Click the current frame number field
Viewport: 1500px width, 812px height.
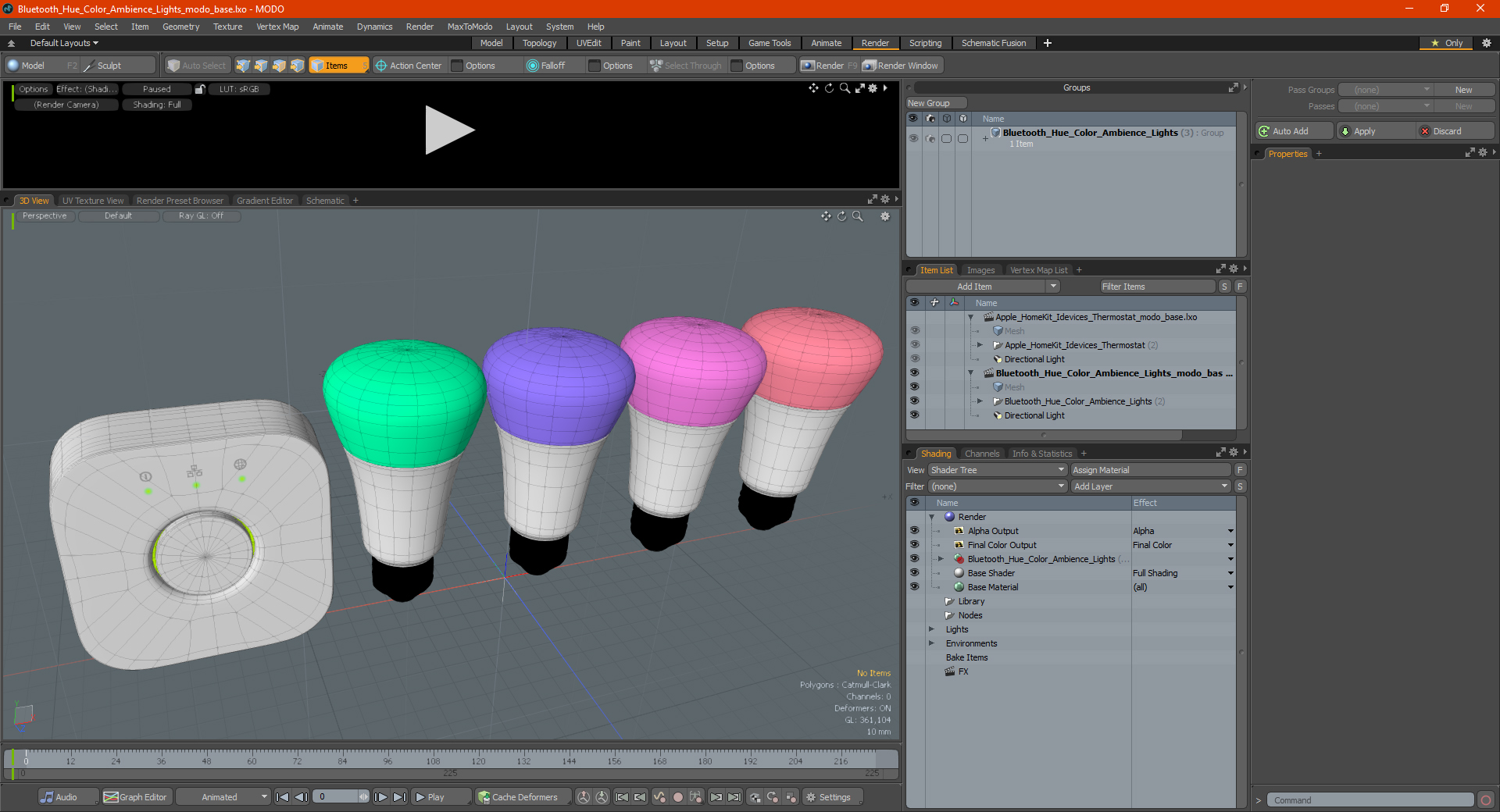pyautogui.click(x=334, y=797)
